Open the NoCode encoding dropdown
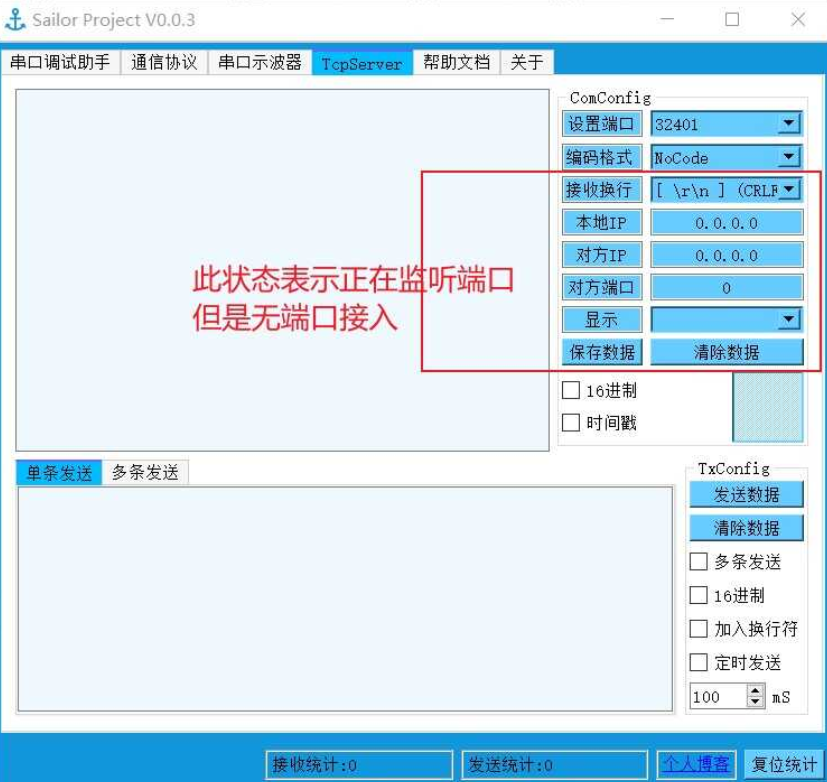Viewport: 827px width, 782px height. click(790, 157)
